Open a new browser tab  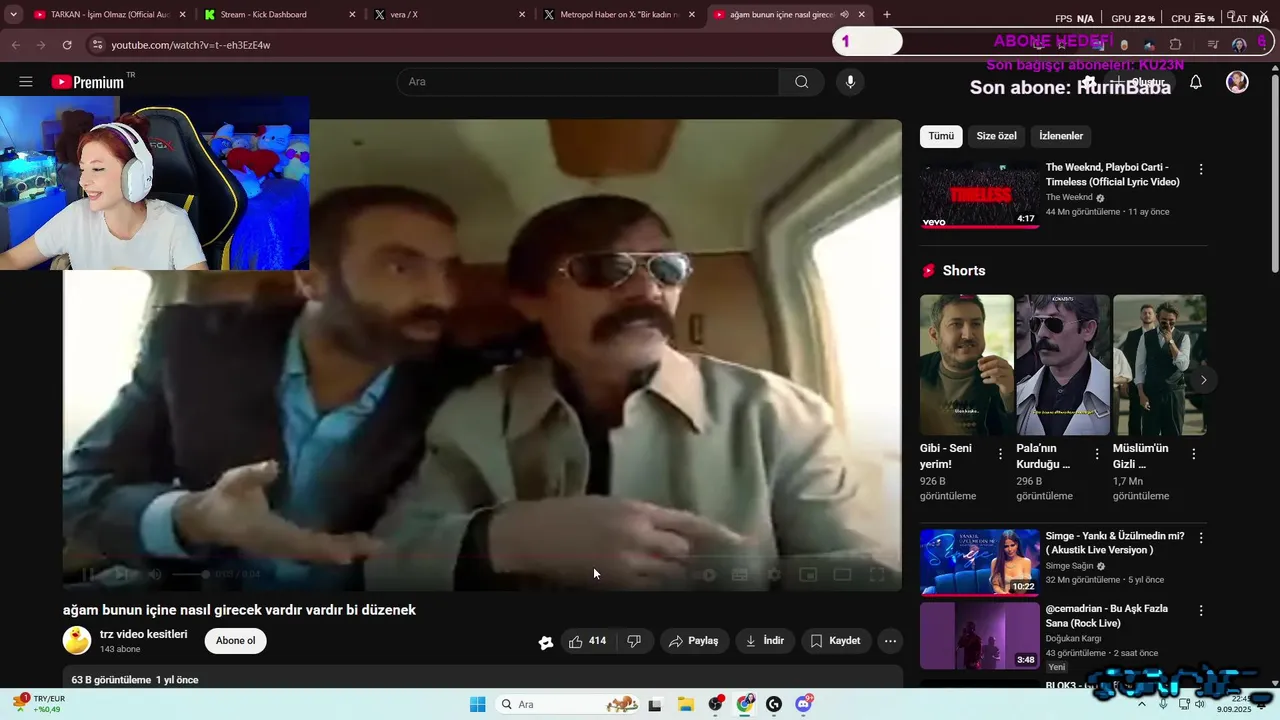pos(886,15)
